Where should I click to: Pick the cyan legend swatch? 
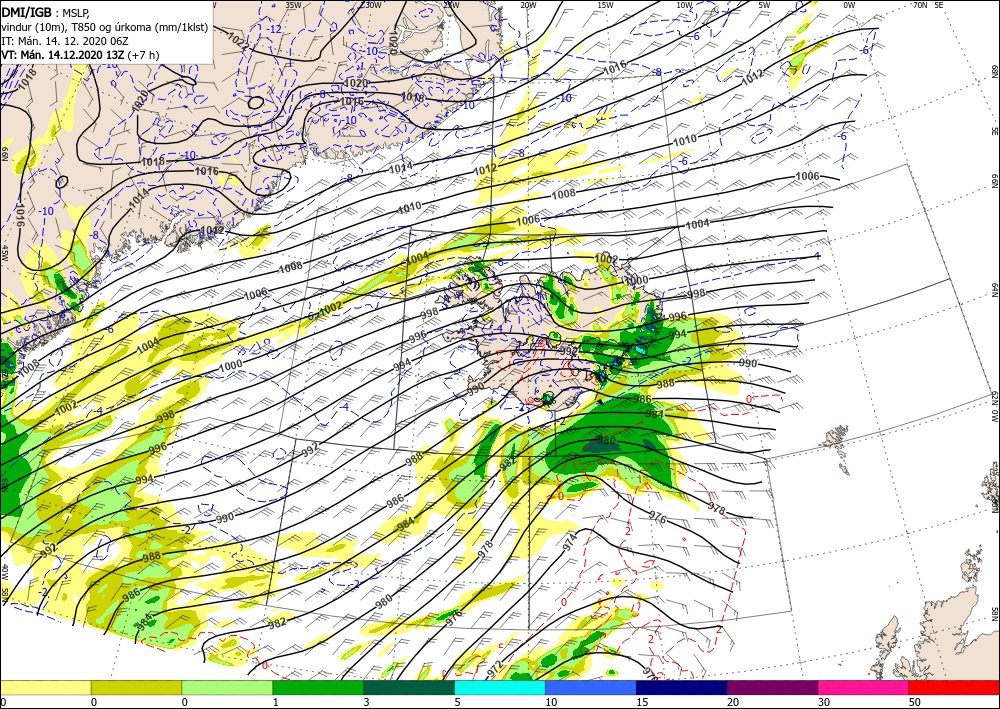tap(500, 687)
